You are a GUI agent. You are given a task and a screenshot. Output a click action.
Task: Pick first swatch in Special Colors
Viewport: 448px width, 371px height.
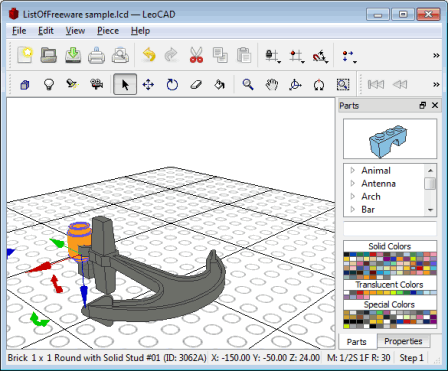point(347,313)
